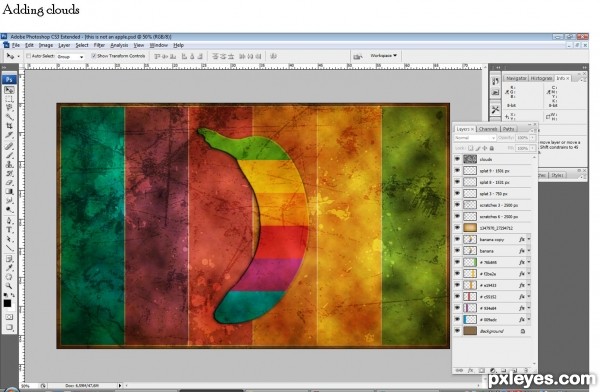This screenshot has height=392, width=600.
Task: Select the Hand tool
Action: click(x=9, y=277)
